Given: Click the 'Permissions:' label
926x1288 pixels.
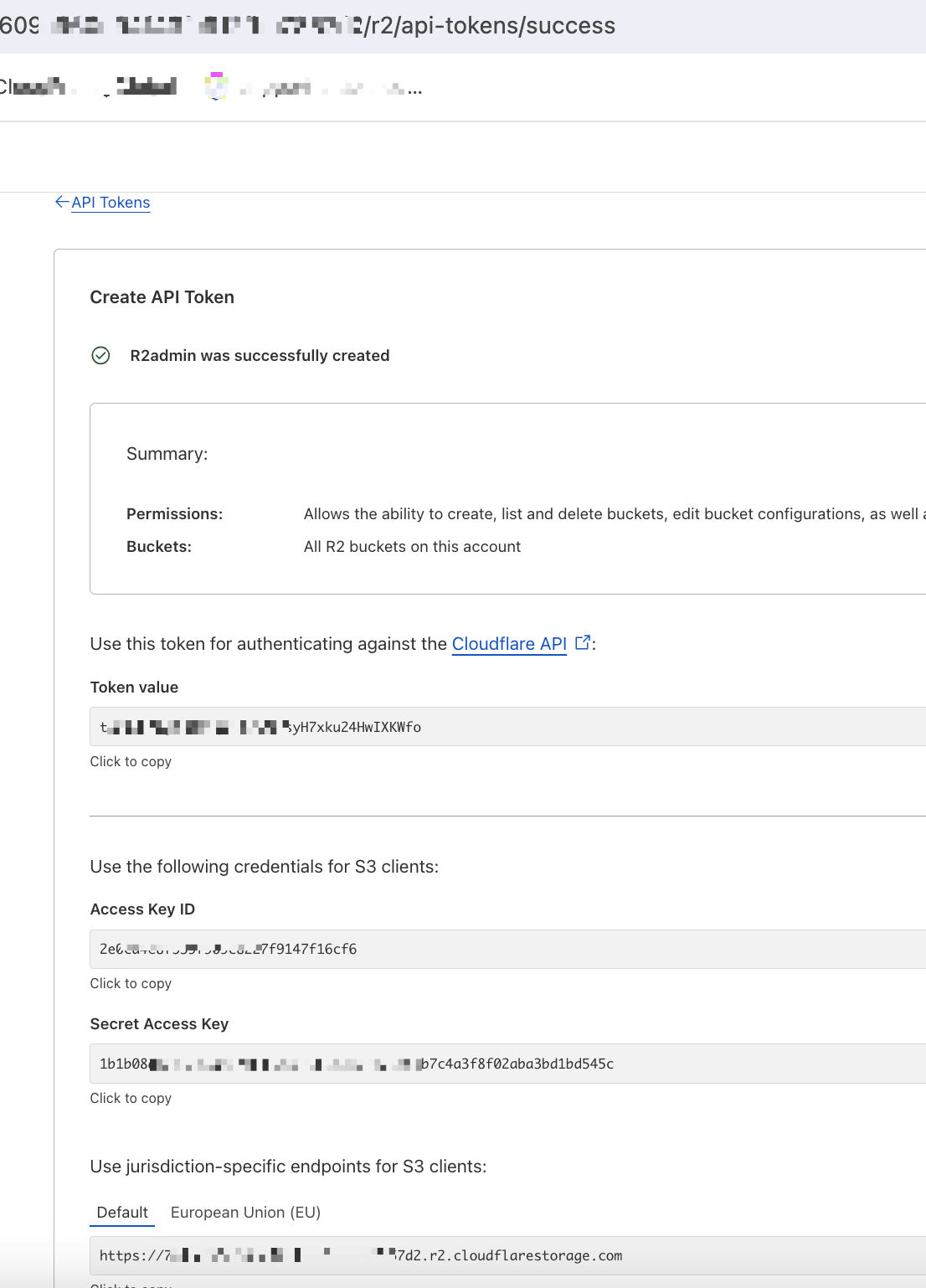Looking at the screenshot, I should [175, 514].
